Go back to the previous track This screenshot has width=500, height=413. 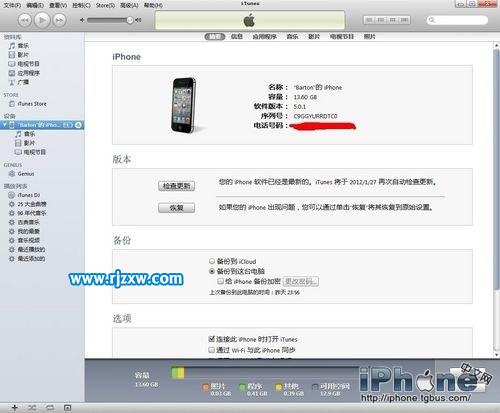(x=25, y=20)
